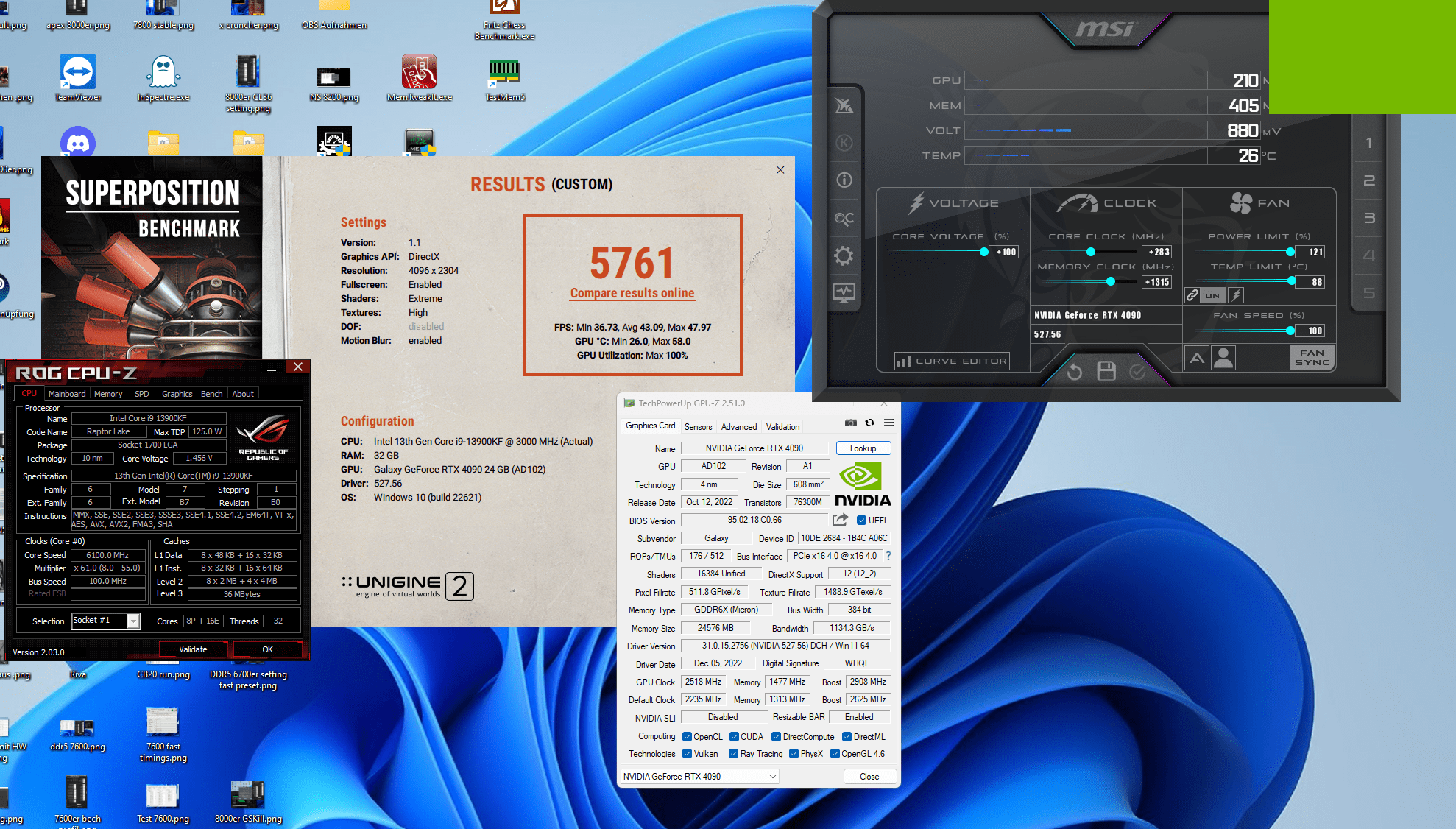
Task: Open the Bench tab in CPU-Z
Action: point(211,394)
